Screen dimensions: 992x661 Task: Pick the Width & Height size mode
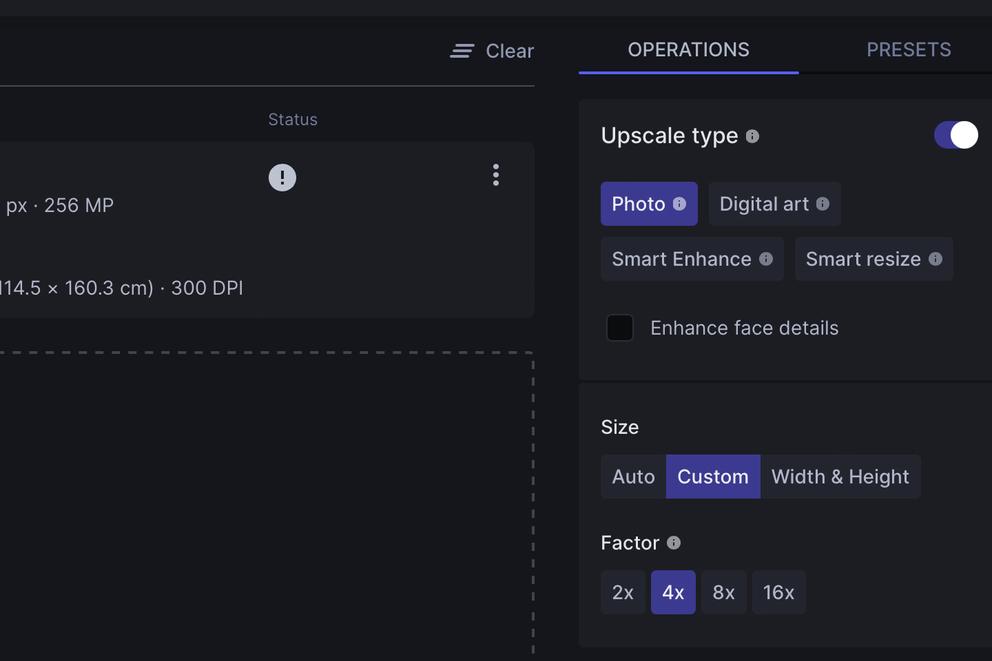coord(840,477)
